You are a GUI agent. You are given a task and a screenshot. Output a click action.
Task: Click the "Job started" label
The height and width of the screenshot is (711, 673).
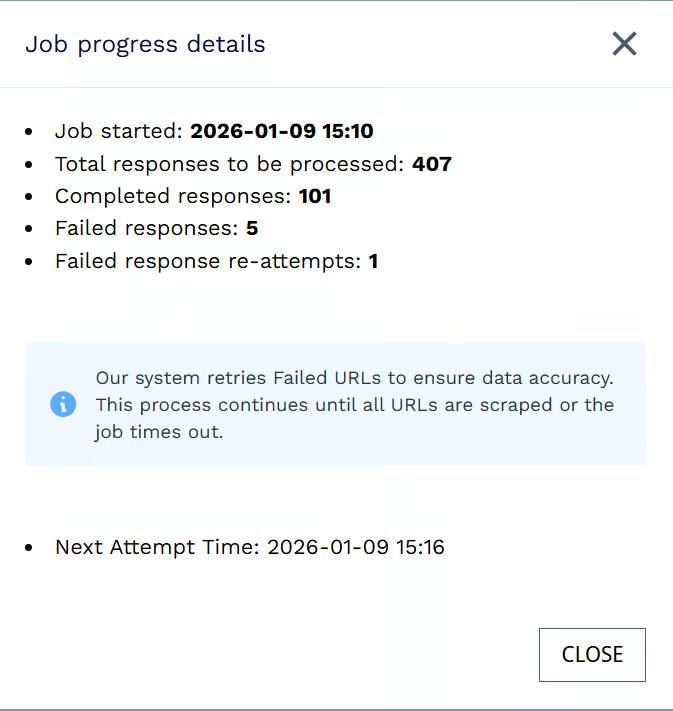pyautogui.click(x=118, y=131)
